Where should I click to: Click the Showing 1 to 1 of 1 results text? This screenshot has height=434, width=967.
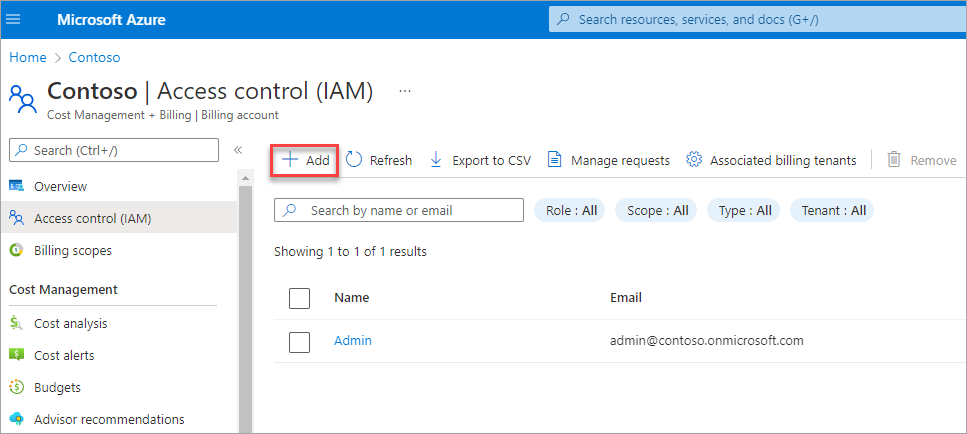point(350,252)
